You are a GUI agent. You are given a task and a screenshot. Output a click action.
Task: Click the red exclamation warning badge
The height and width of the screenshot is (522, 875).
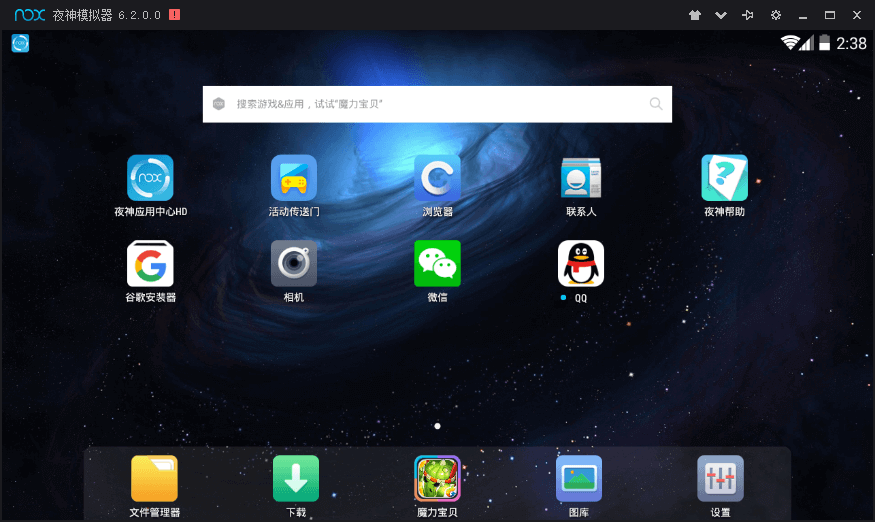pos(175,15)
